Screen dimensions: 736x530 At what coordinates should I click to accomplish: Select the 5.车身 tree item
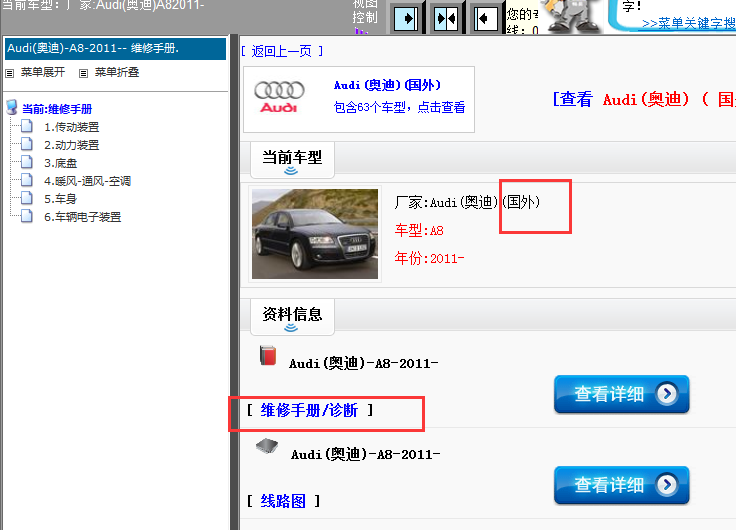60,199
